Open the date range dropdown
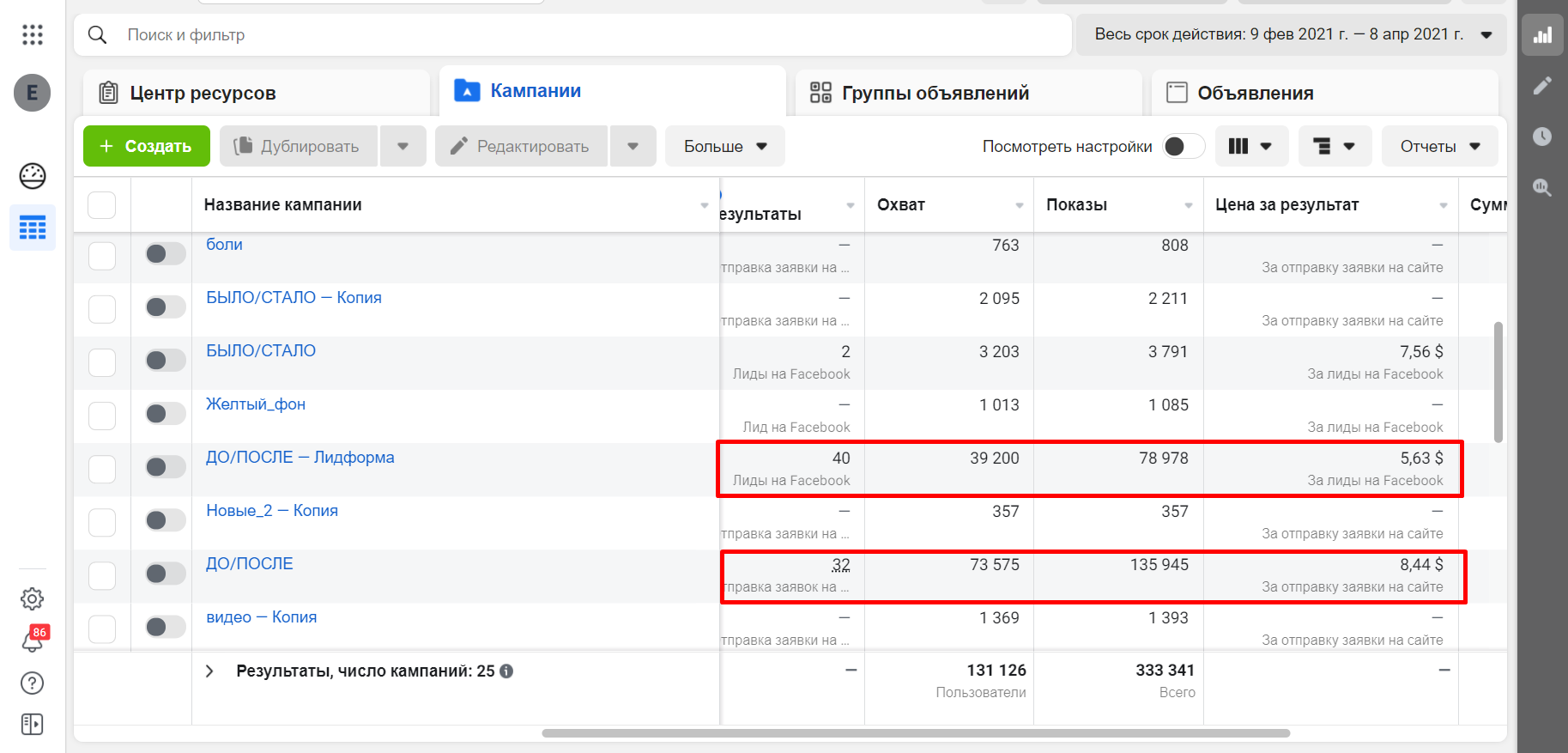This screenshot has height=753, width=1568. [1292, 35]
